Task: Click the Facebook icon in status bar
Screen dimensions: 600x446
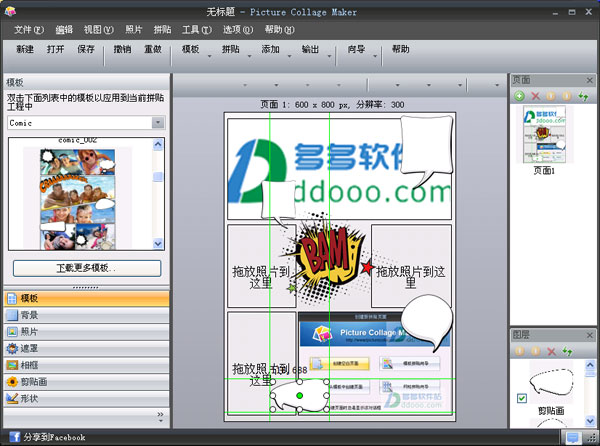Action: 15,437
